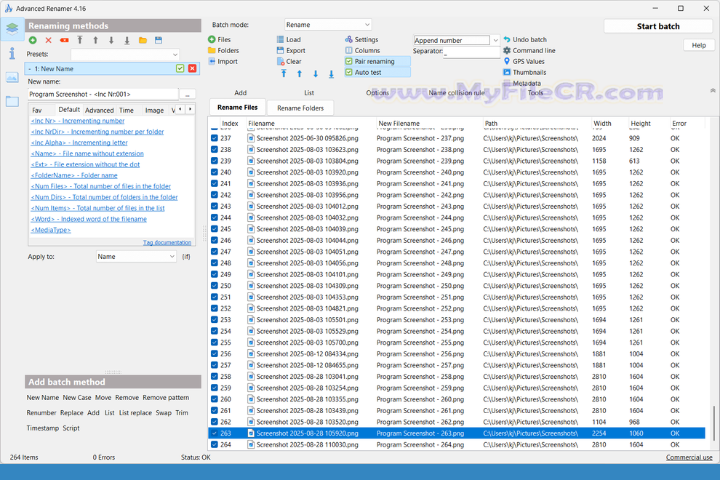Open the GPS Values tool
This screenshot has height=480, width=720.
(x=524, y=62)
